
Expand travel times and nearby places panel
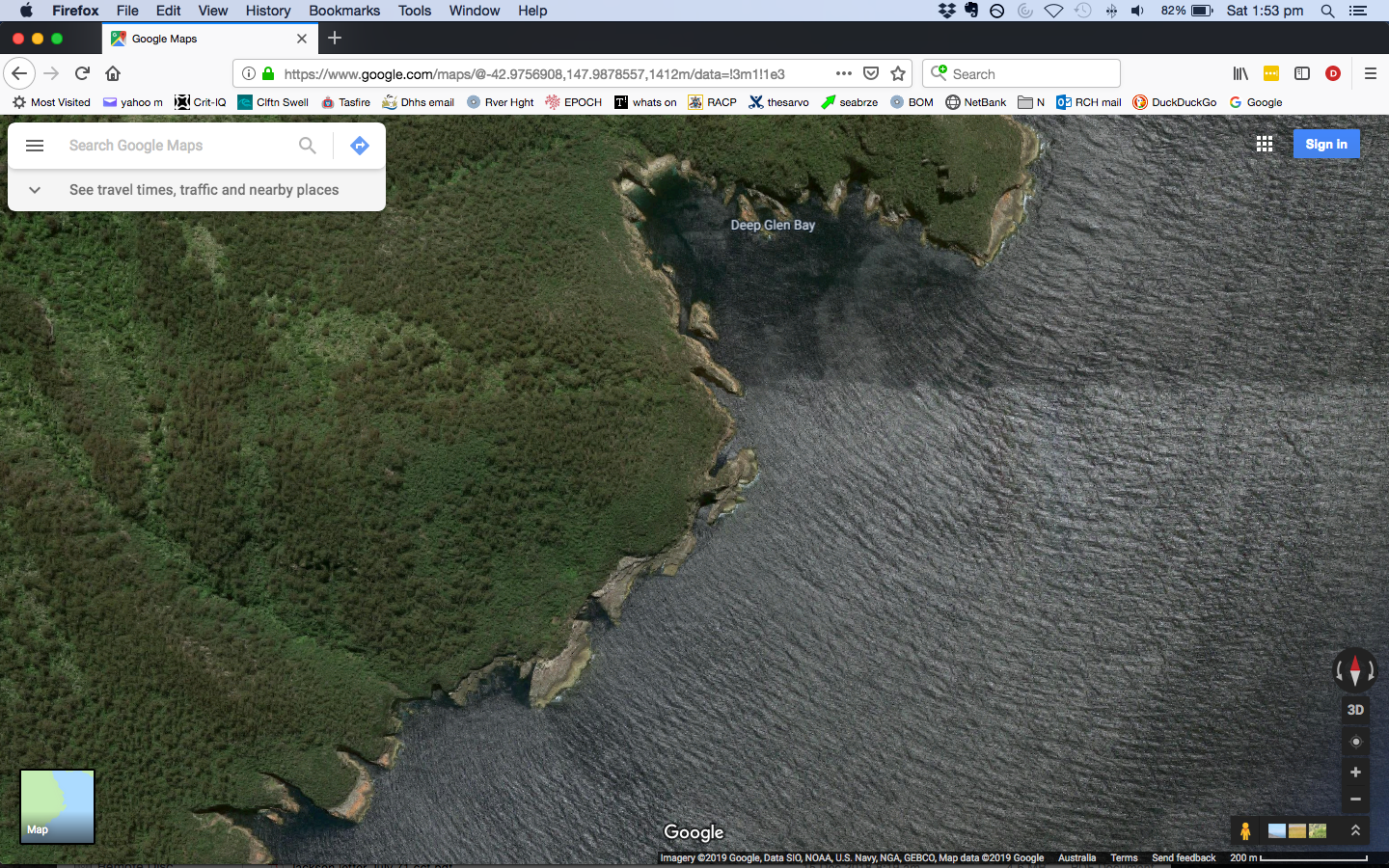click(x=35, y=190)
